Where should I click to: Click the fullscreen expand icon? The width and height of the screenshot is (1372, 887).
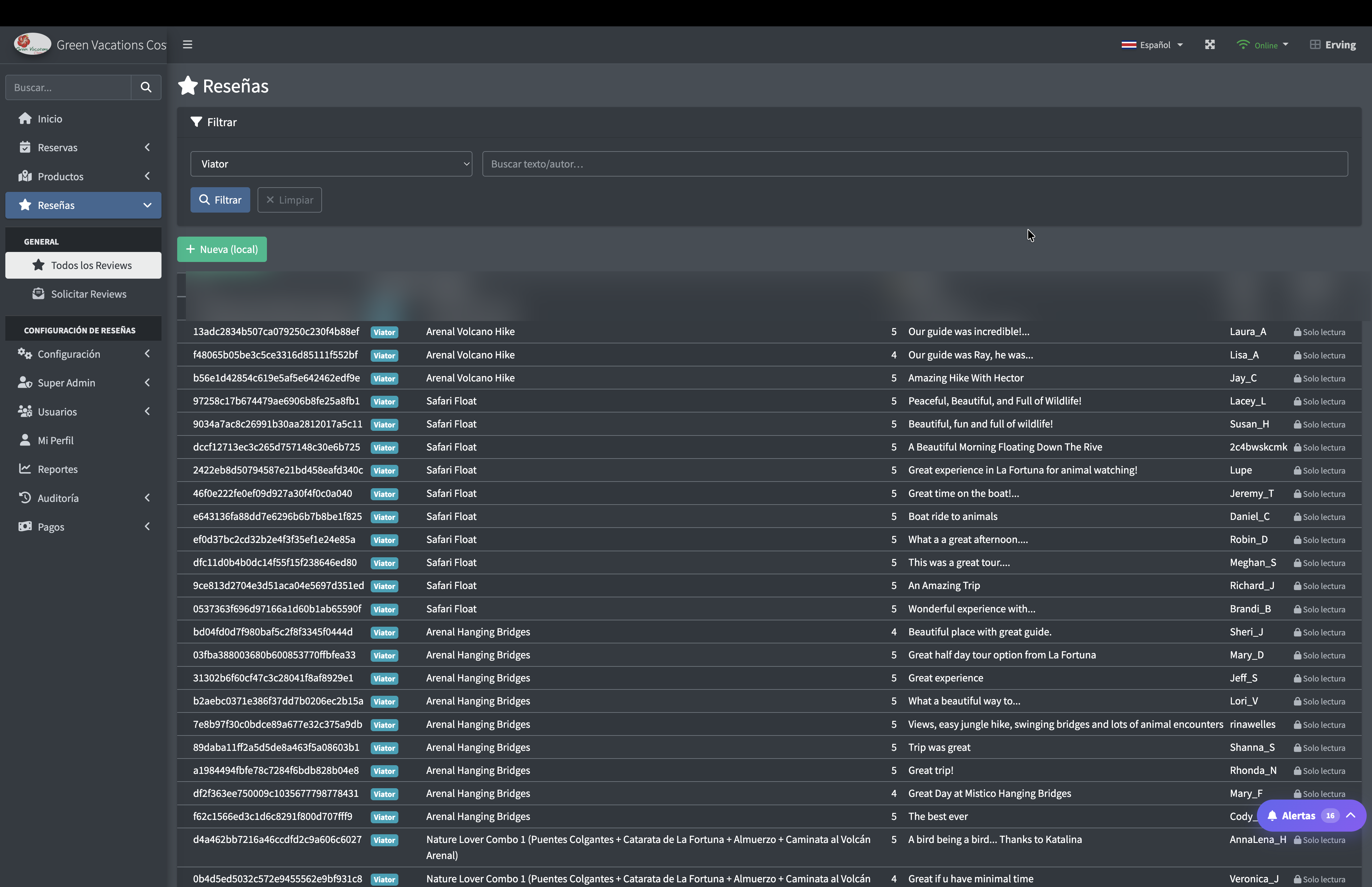[x=1210, y=44]
